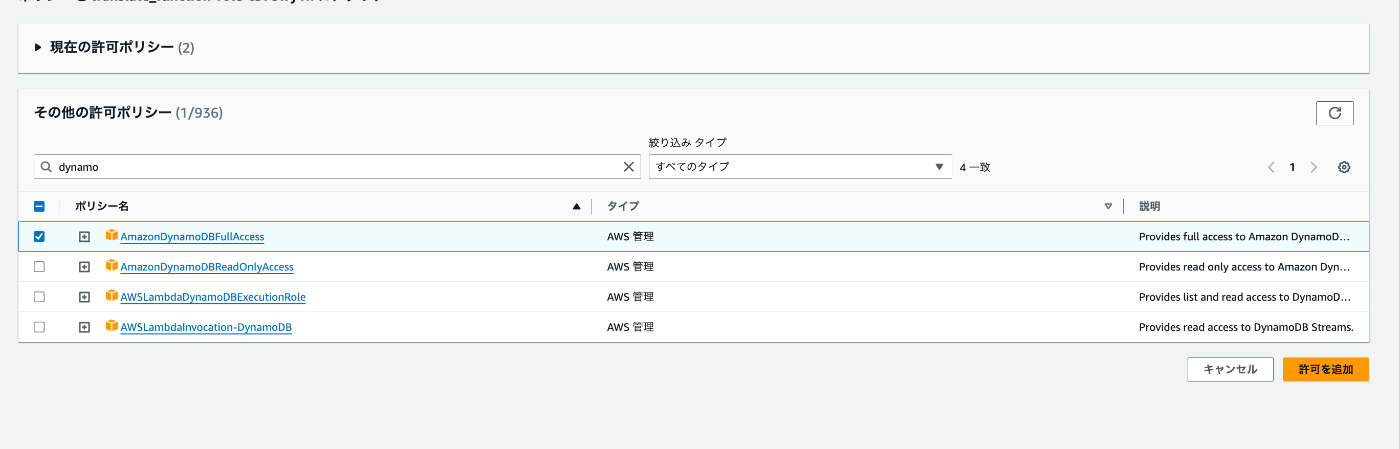The image size is (1400, 449).
Task: Go to previous page of policies
Action: tap(1271, 167)
